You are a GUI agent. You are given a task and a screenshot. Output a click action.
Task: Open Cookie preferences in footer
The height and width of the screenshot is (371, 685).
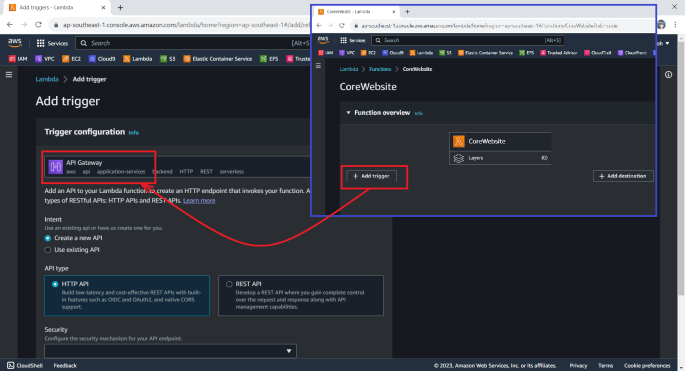coord(647,365)
